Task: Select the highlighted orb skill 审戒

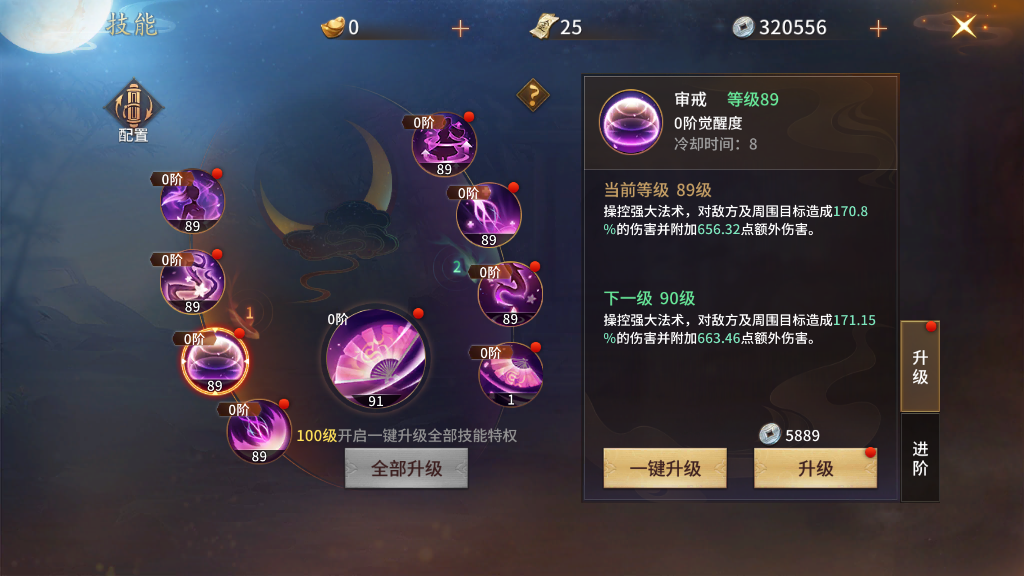Action: (x=215, y=361)
